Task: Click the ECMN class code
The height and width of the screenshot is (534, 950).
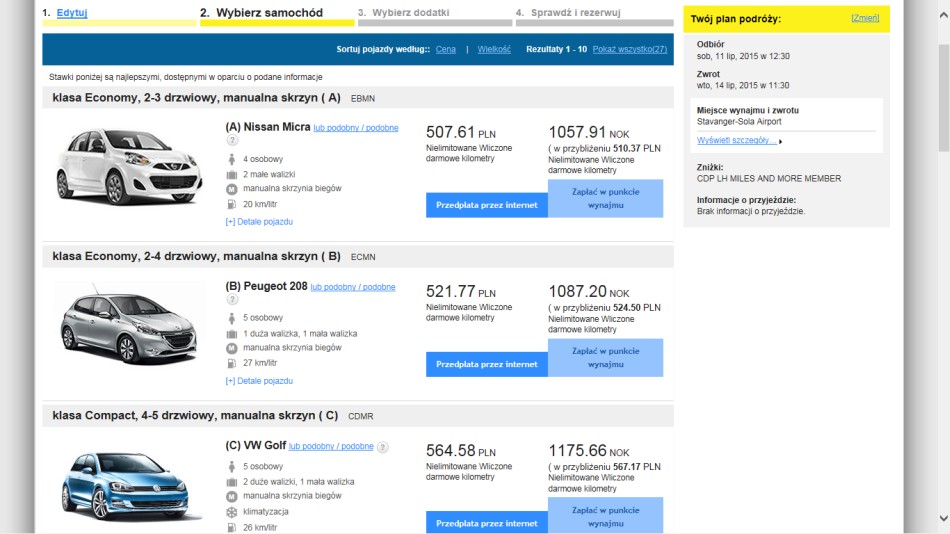Action: (x=363, y=257)
